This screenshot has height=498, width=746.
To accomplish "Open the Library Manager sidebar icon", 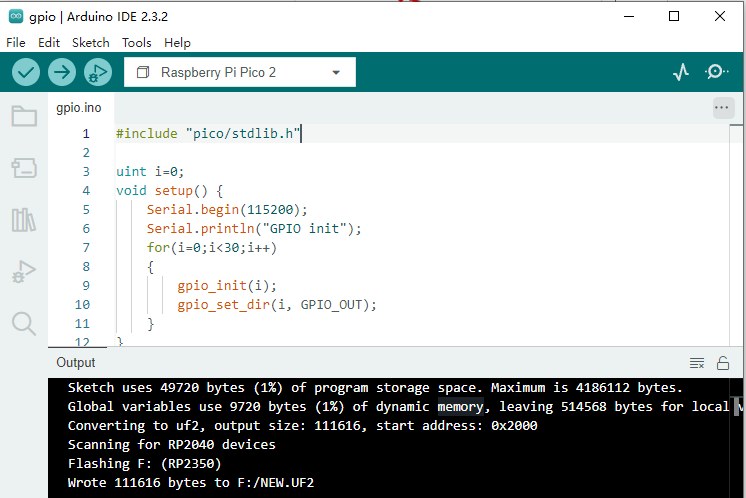I will click(24, 220).
